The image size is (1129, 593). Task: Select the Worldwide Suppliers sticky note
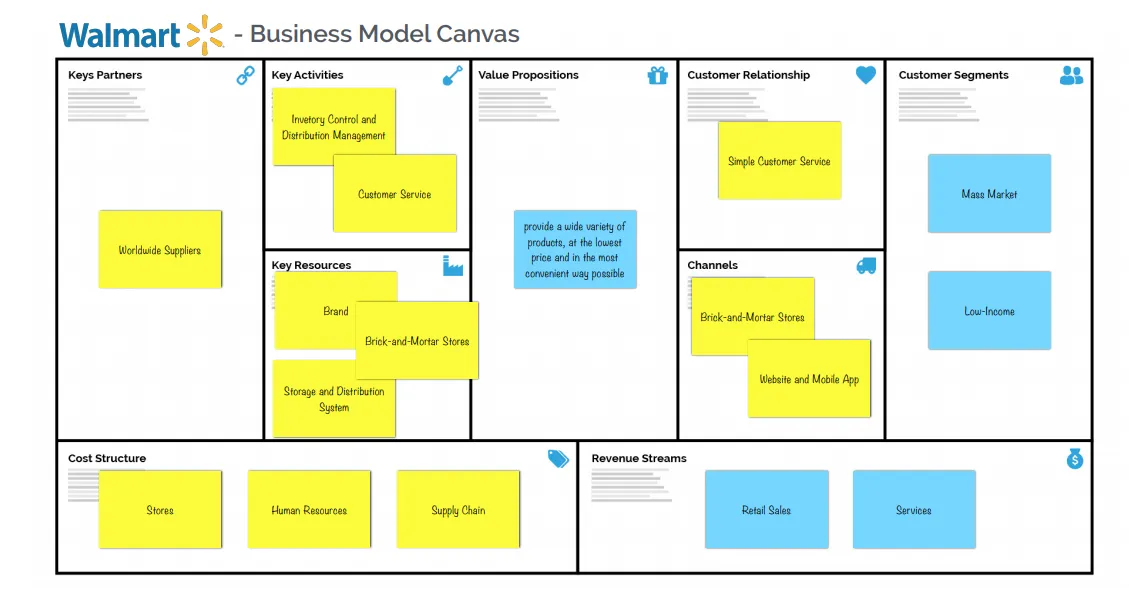coord(160,250)
